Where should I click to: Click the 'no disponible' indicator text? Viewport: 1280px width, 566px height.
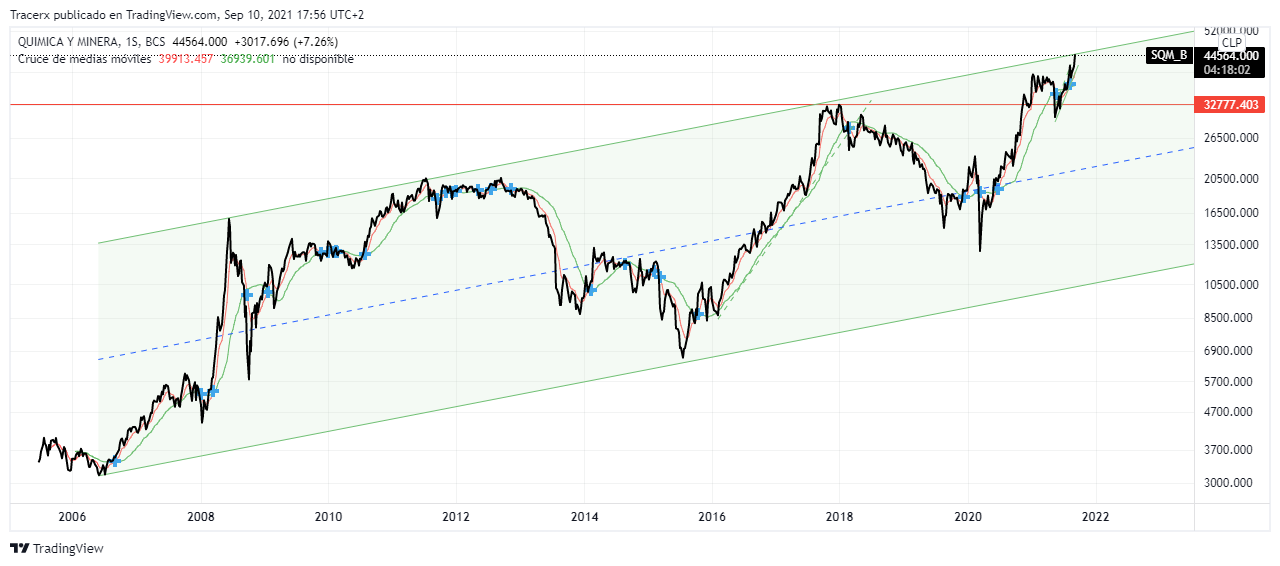(x=318, y=59)
